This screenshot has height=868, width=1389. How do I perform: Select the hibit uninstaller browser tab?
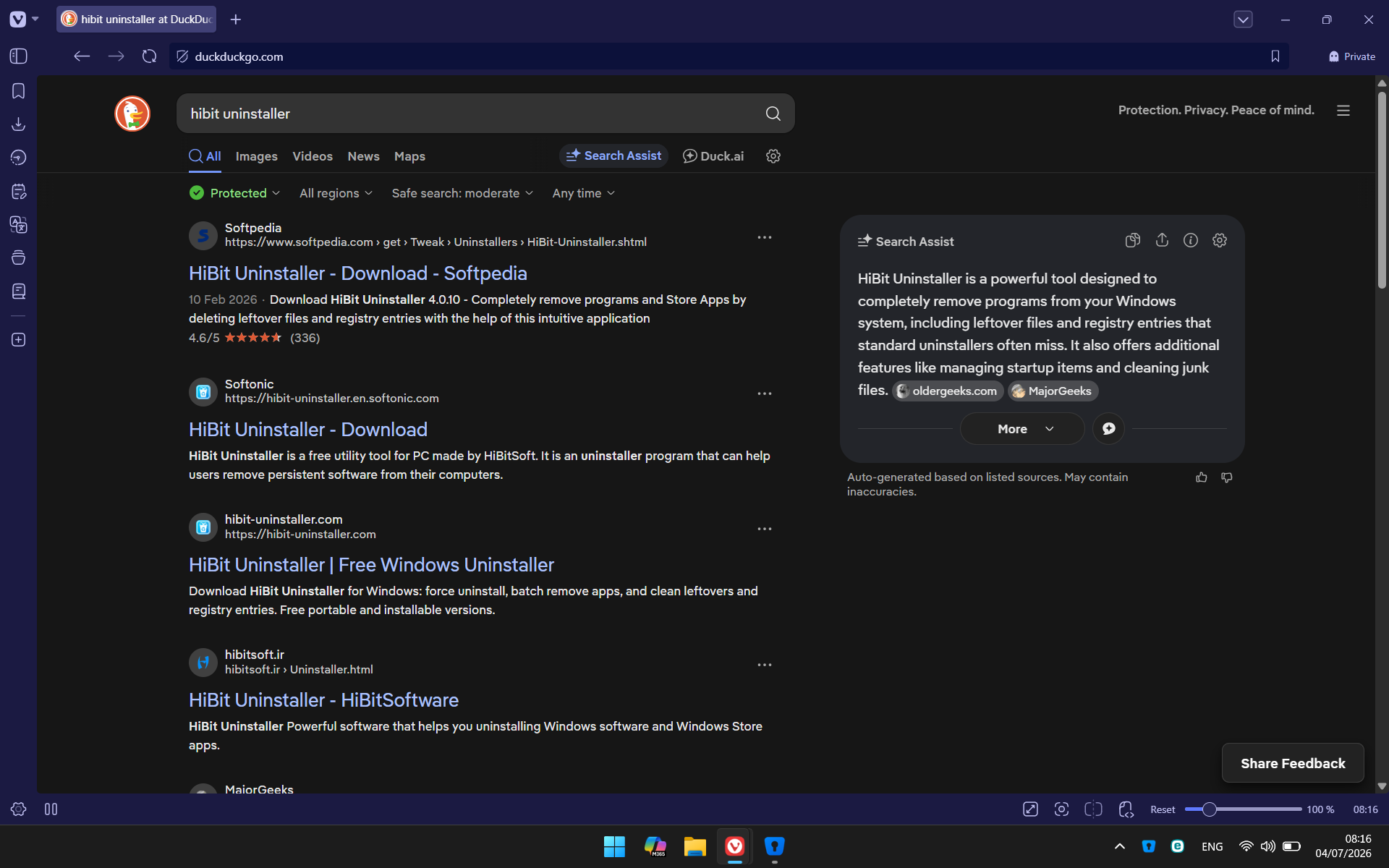tap(137, 20)
